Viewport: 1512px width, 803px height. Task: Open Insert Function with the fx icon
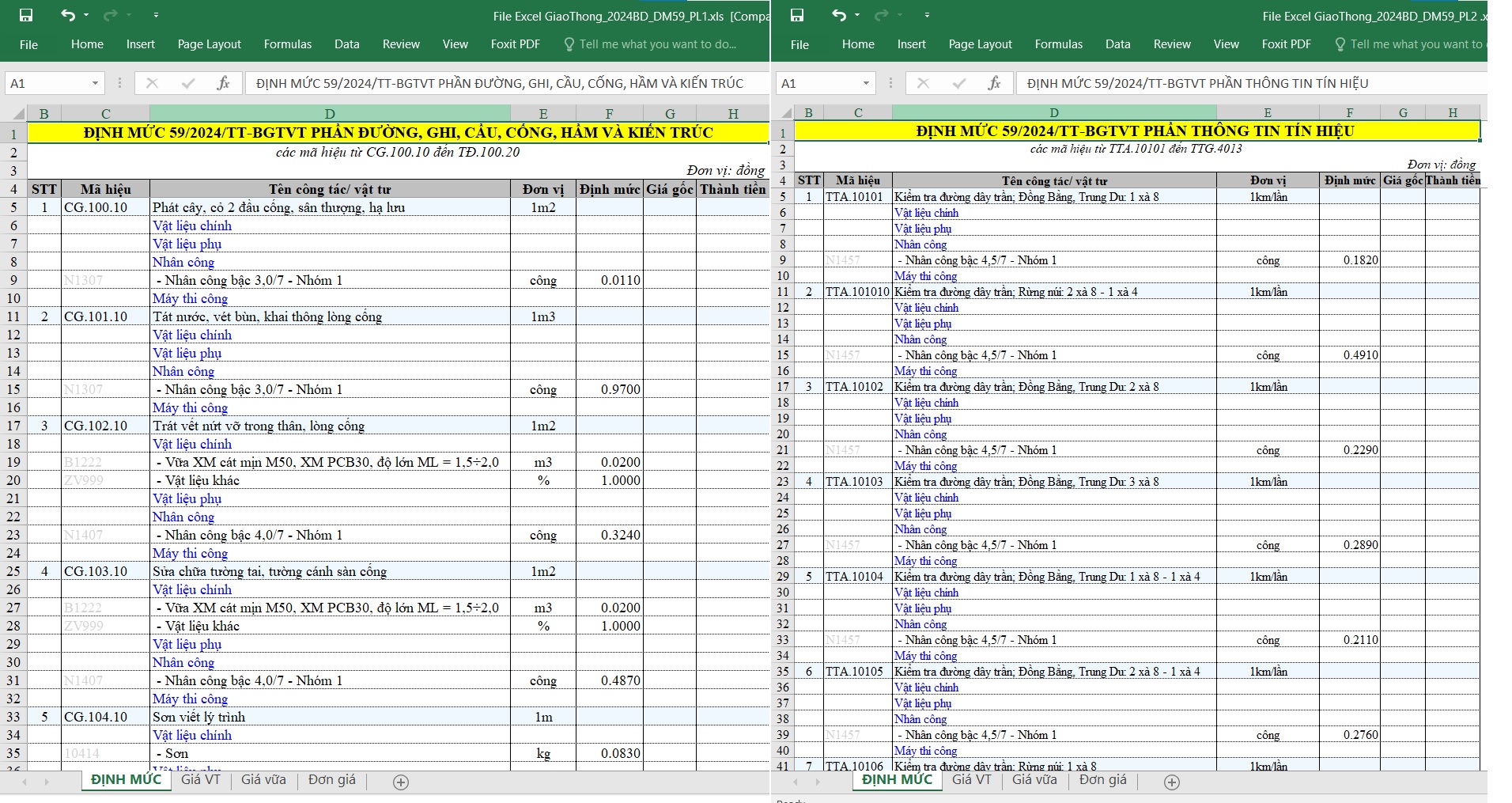(x=224, y=82)
